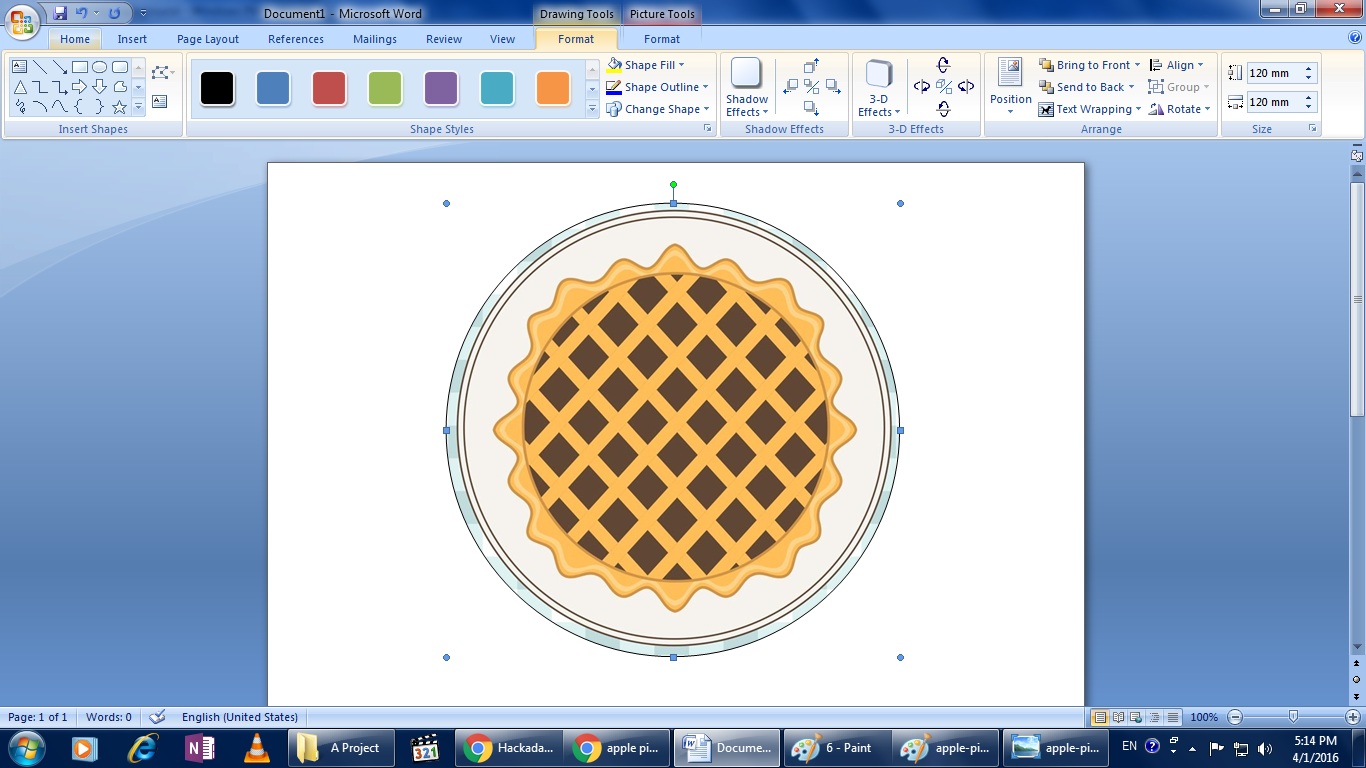This screenshot has width=1366, height=768.
Task: Click the Edit Shape points icon
Action: click(x=160, y=72)
